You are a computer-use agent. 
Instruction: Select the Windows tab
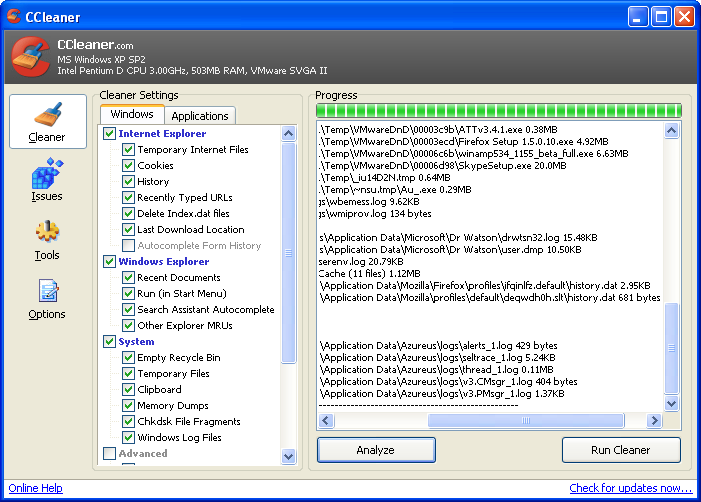[x=132, y=115]
